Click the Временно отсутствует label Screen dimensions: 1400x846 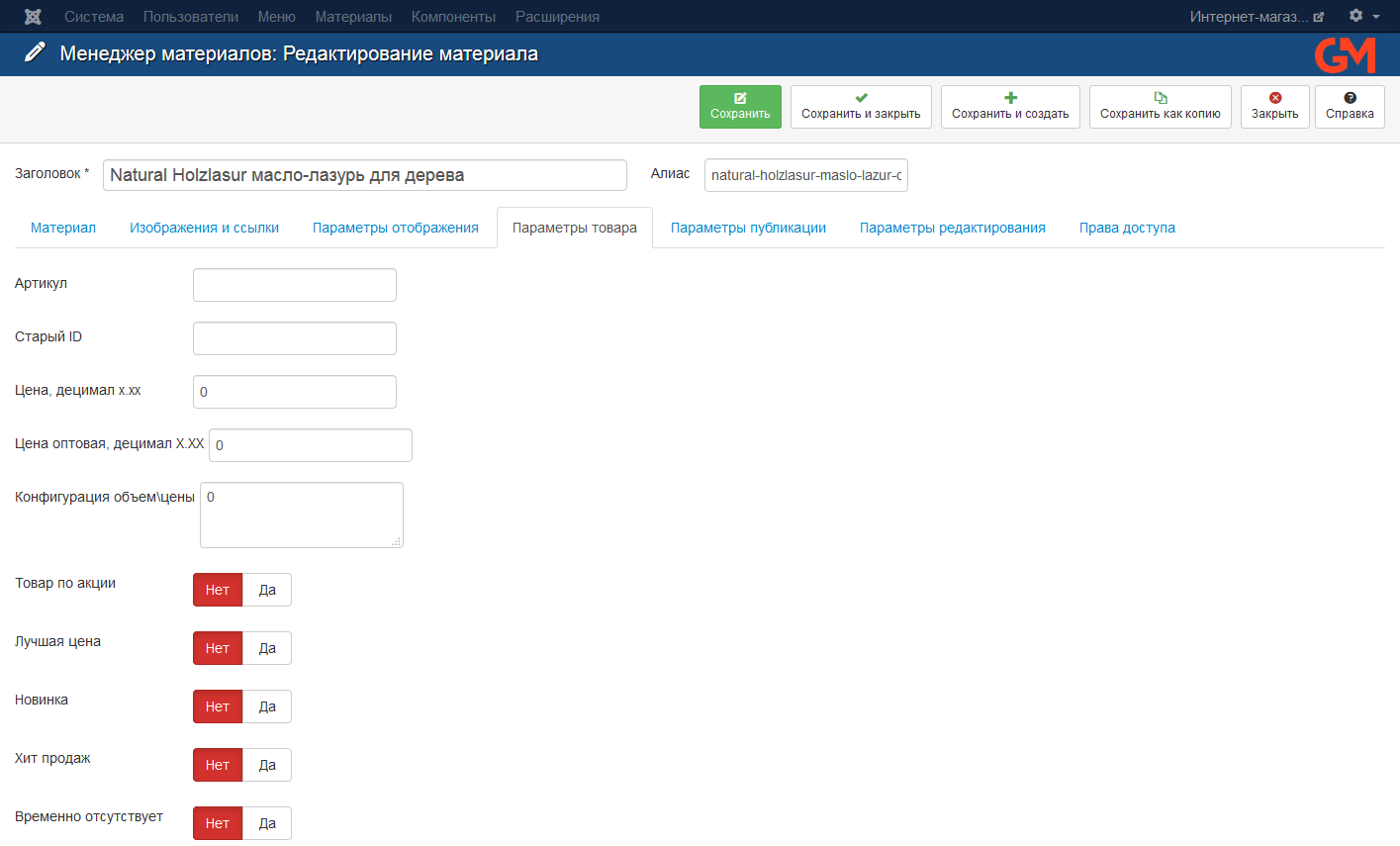pyautogui.click(x=89, y=816)
